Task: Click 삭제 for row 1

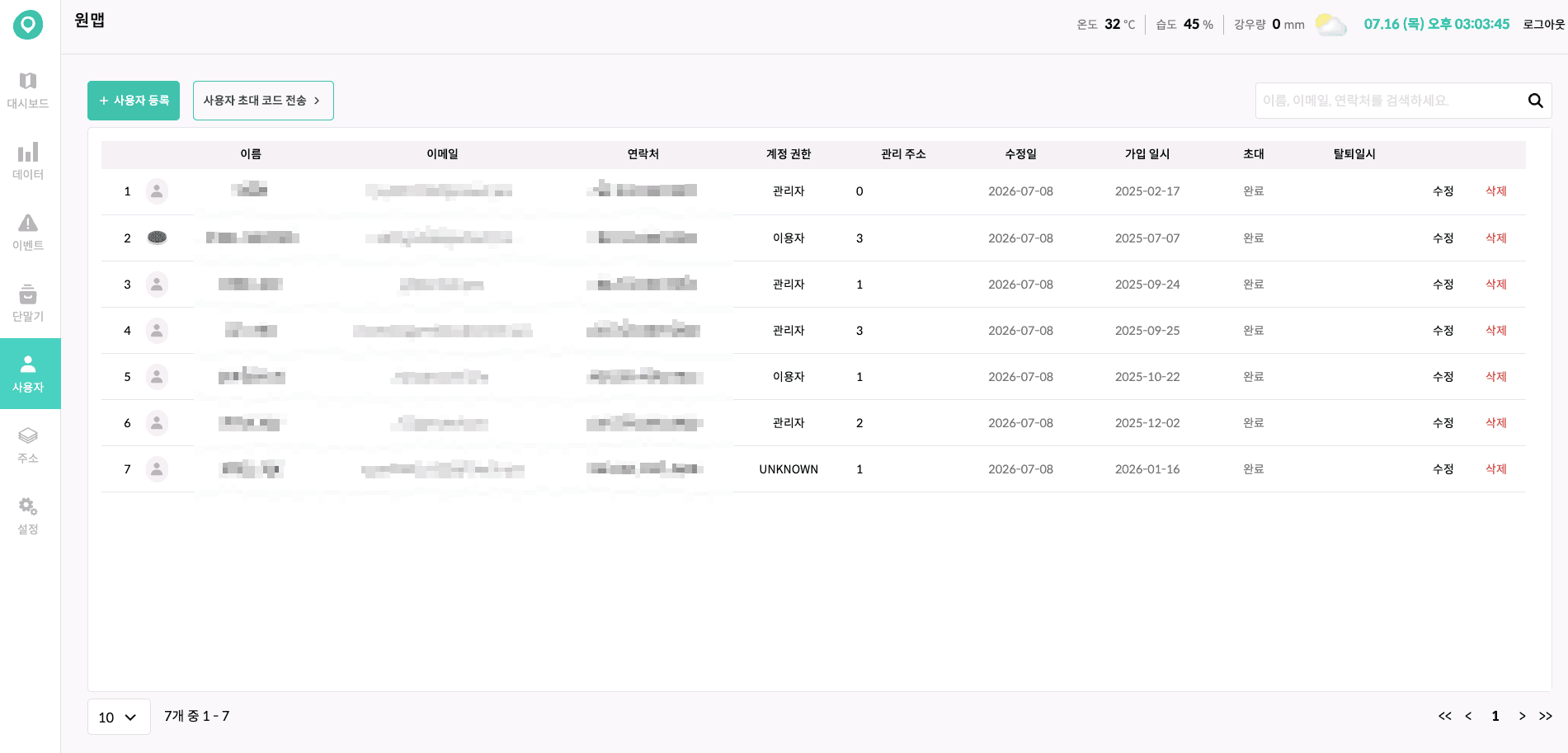Action: pyautogui.click(x=1495, y=191)
